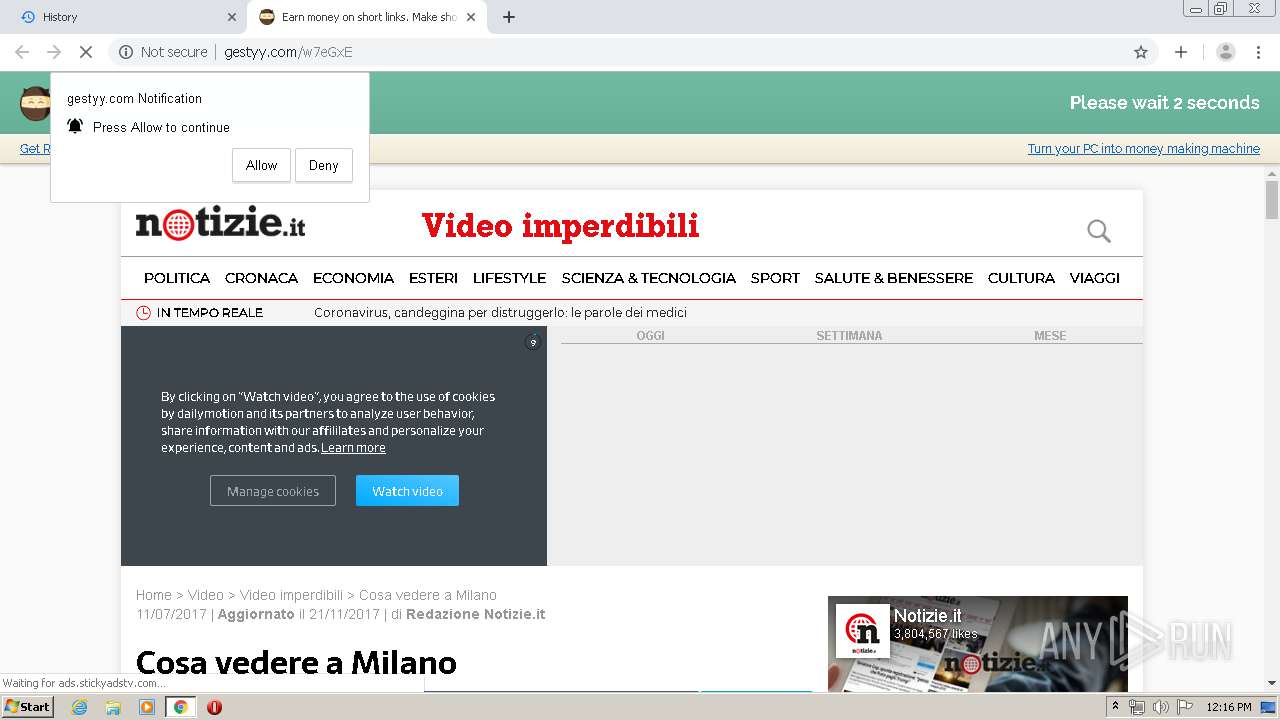Open the ESTERI menu section
The height and width of the screenshot is (720, 1280).
point(434,278)
